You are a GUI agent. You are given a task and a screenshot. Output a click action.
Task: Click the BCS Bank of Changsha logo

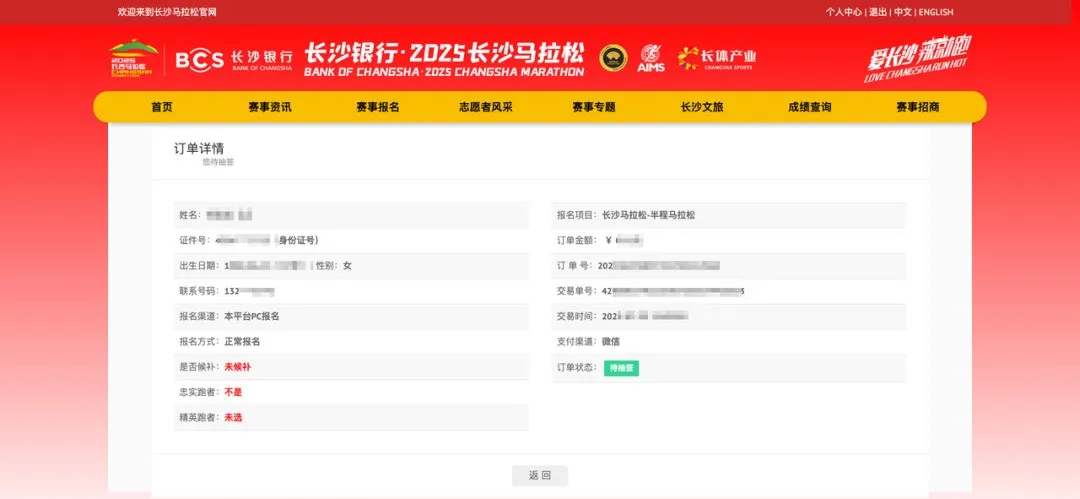[234, 60]
